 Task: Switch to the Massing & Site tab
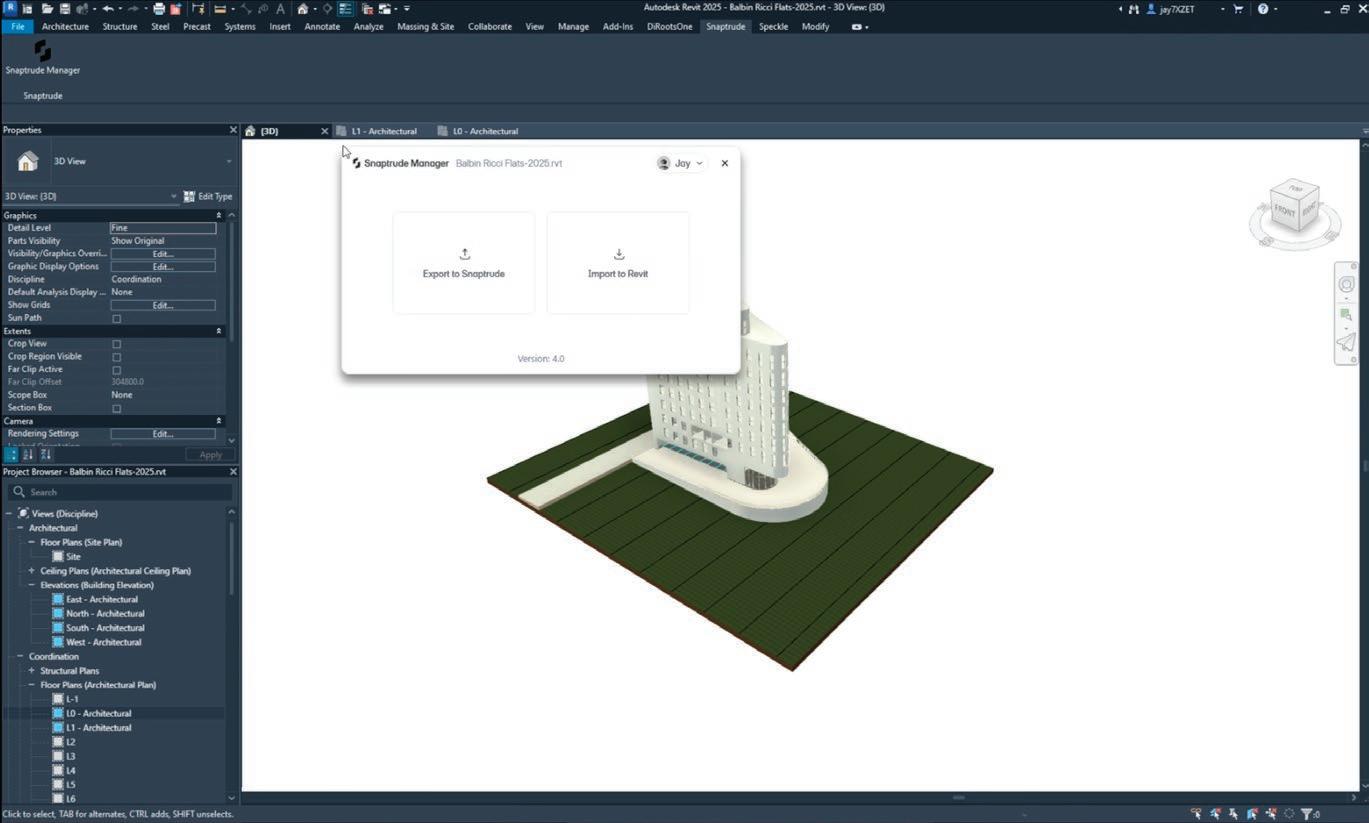pyautogui.click(x=426, y=27)
